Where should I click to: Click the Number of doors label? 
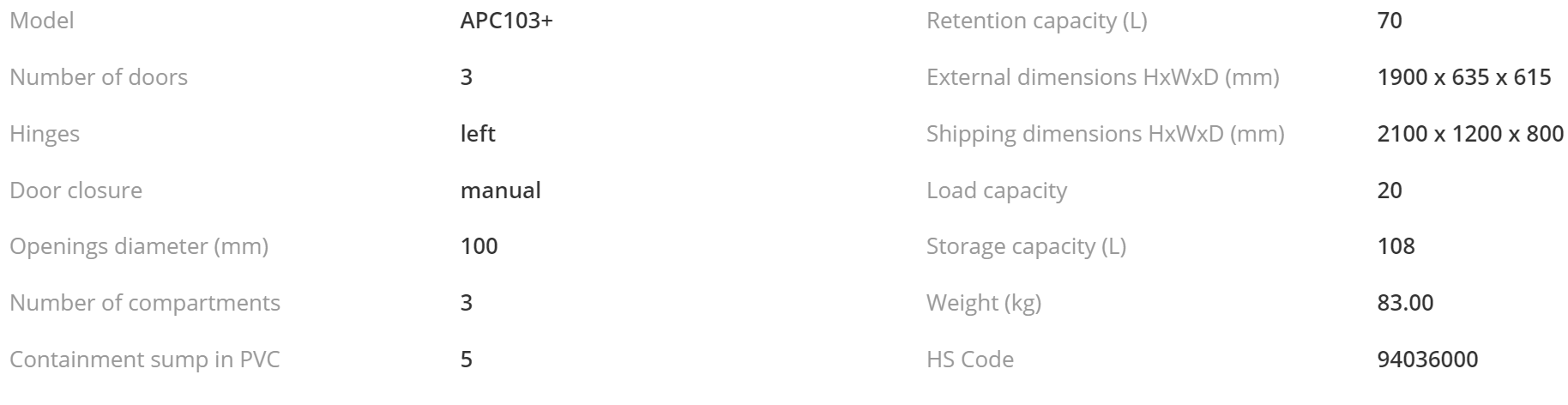[98, 77]
